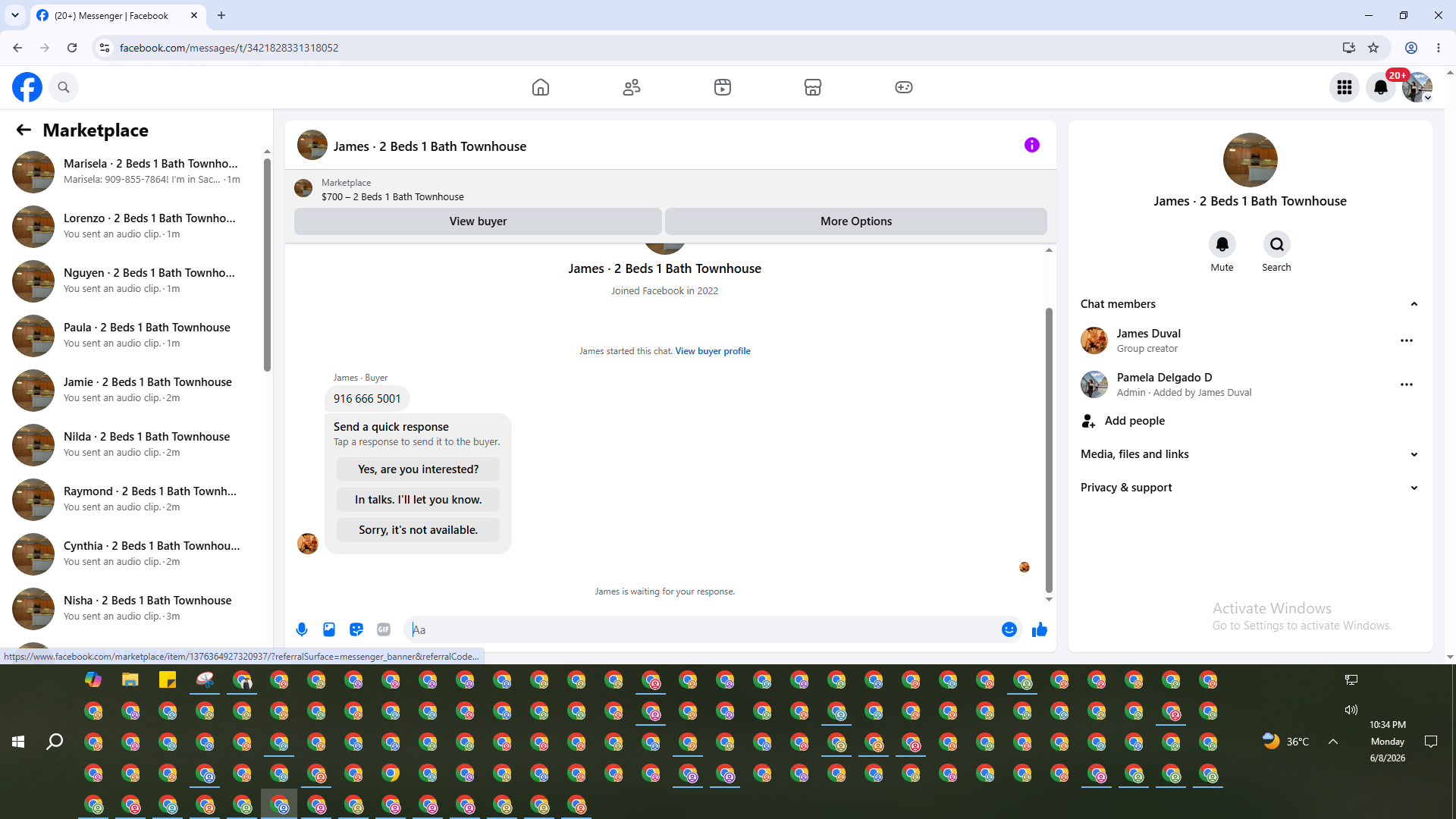Open the Marketplace tab icon
Viewport: 1456px width, 819px height.
tap(813, 87)
